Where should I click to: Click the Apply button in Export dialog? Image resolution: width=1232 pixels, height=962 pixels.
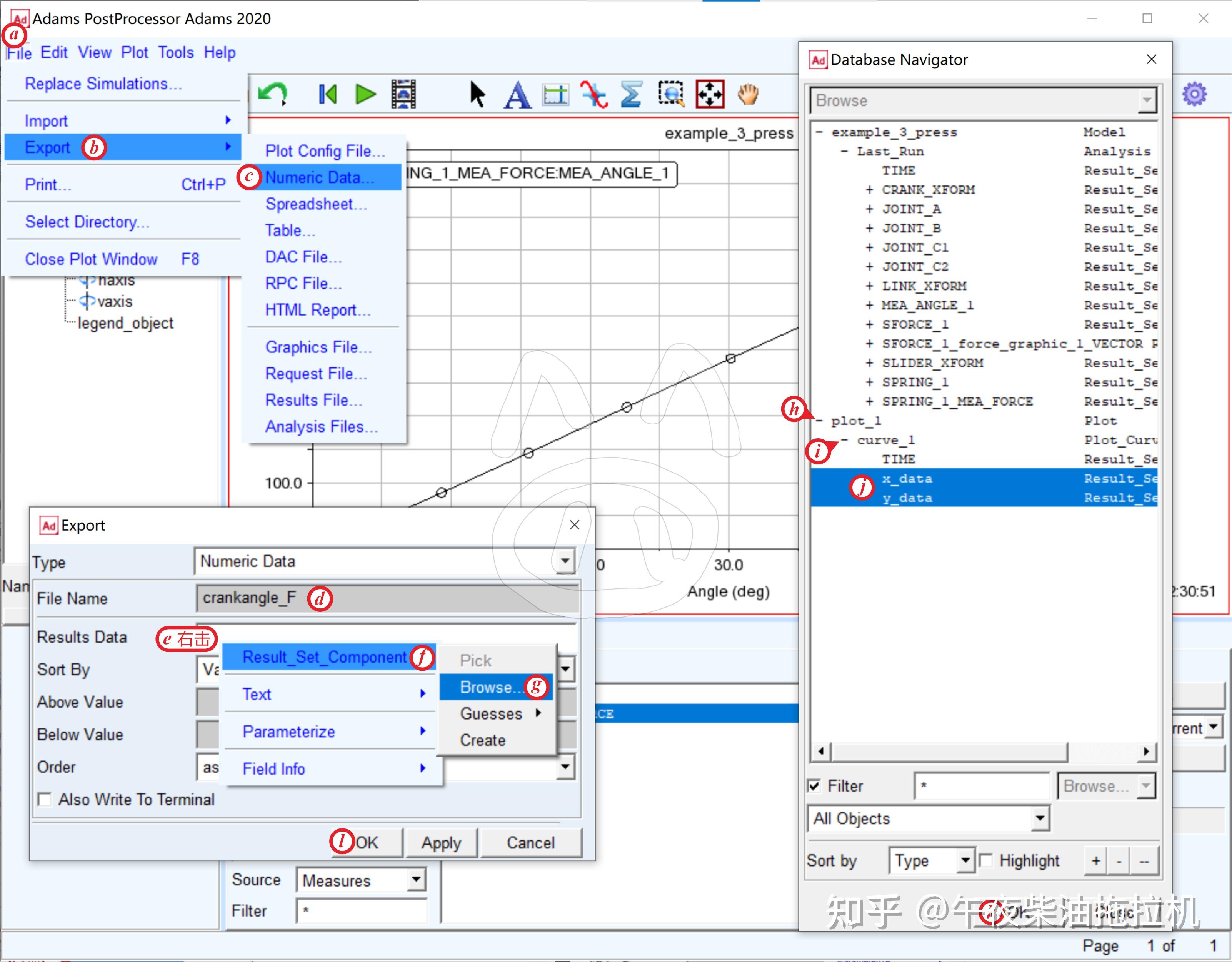(441, 842)
